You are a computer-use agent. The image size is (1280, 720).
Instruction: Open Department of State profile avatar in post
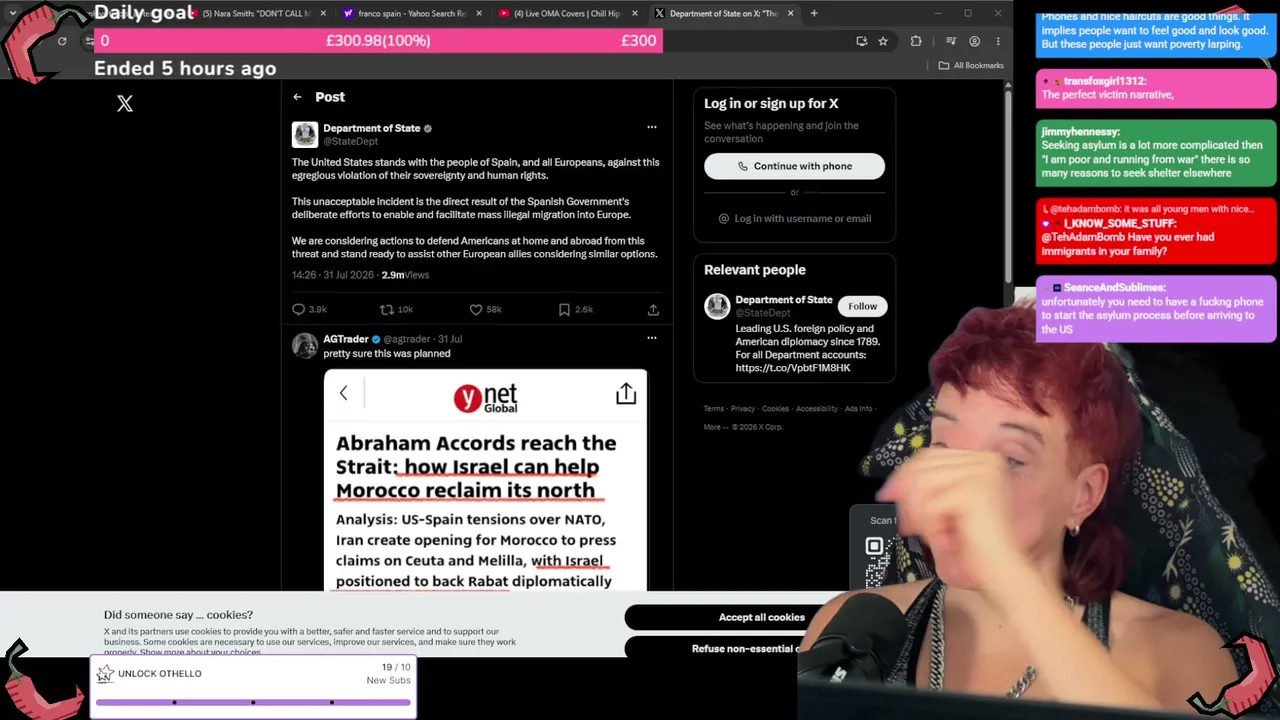coord(305,134)
